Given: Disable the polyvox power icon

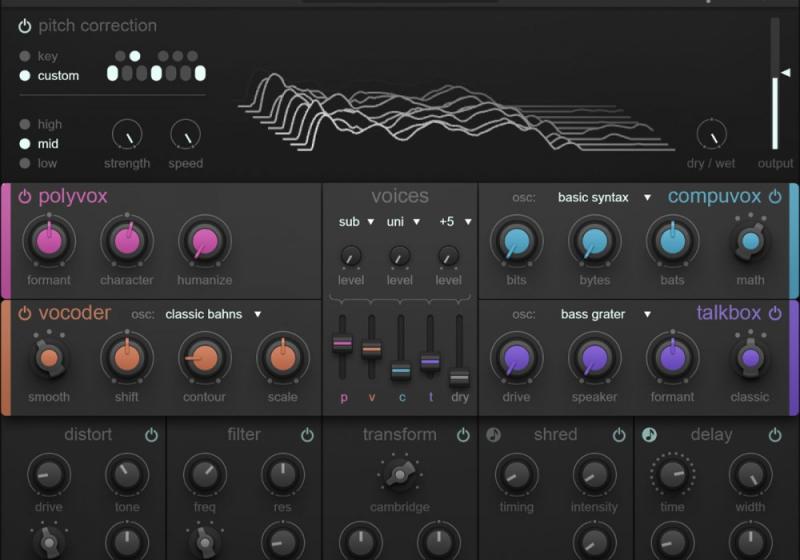Looking at the screenshot, I should coord(25,196).
